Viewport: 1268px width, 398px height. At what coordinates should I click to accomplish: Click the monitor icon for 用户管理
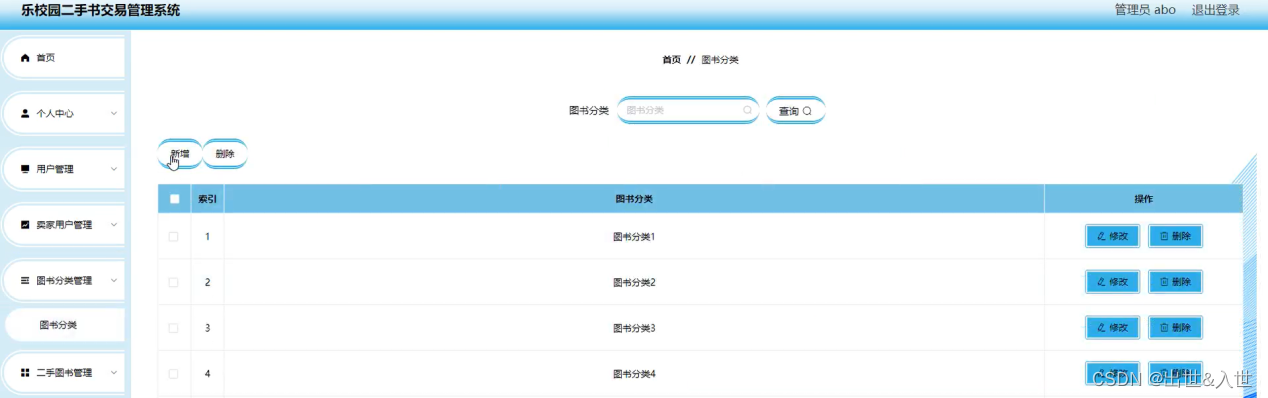click(x=26, y=169)
